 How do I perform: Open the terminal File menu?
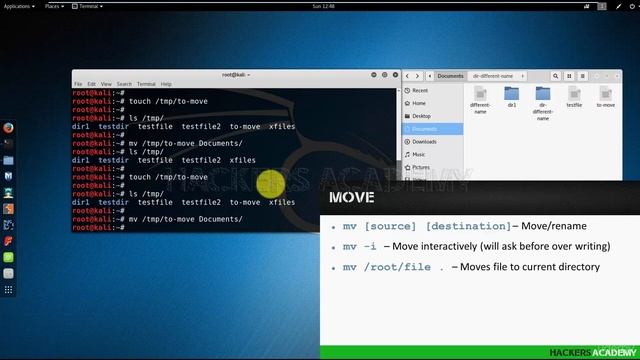[78, 84]
